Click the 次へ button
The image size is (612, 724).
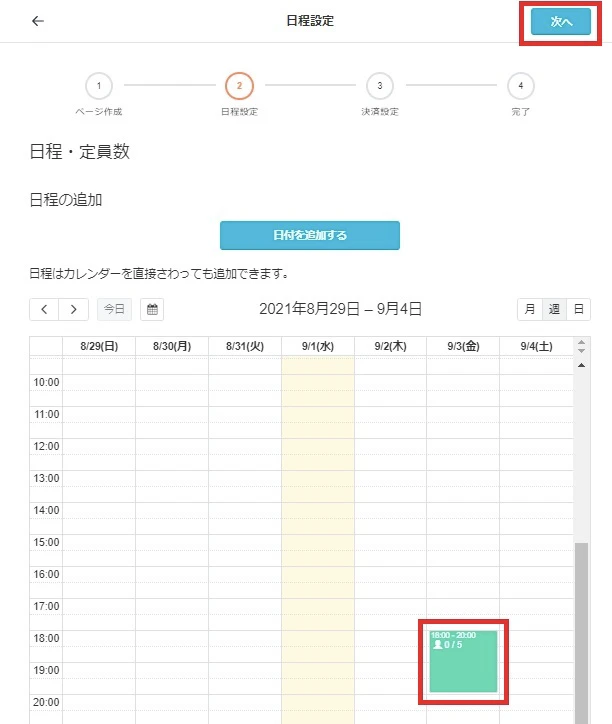561,22
